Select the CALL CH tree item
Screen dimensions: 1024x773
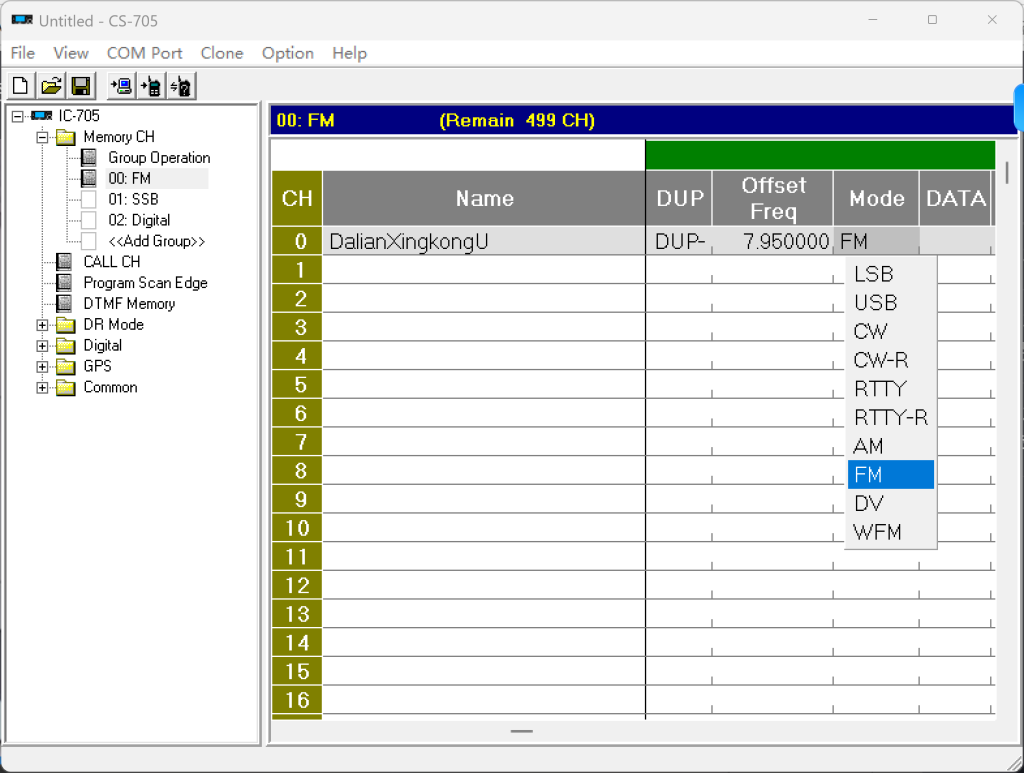112,262
